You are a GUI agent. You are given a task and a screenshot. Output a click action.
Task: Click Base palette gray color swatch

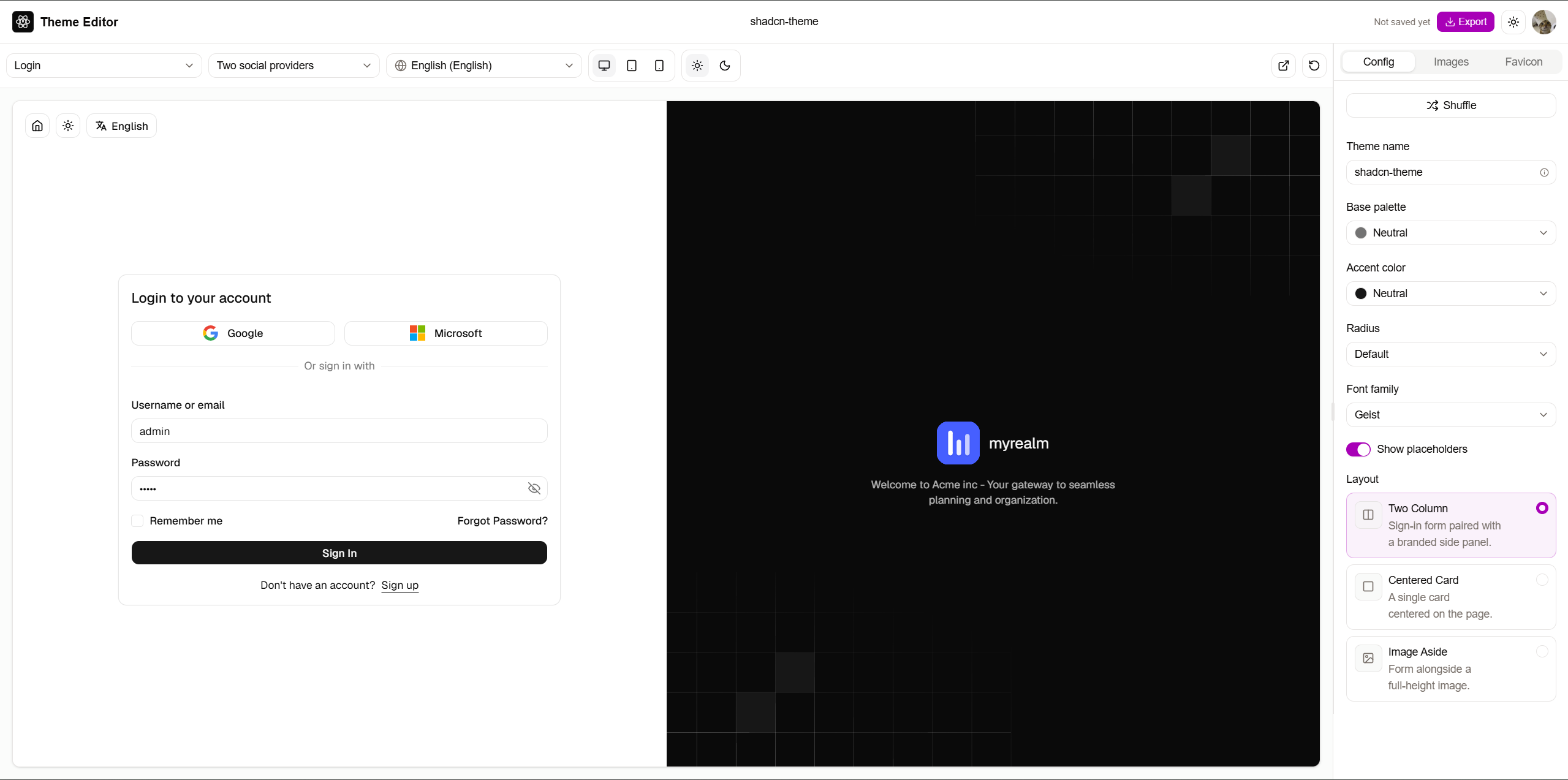[1361, 233]
